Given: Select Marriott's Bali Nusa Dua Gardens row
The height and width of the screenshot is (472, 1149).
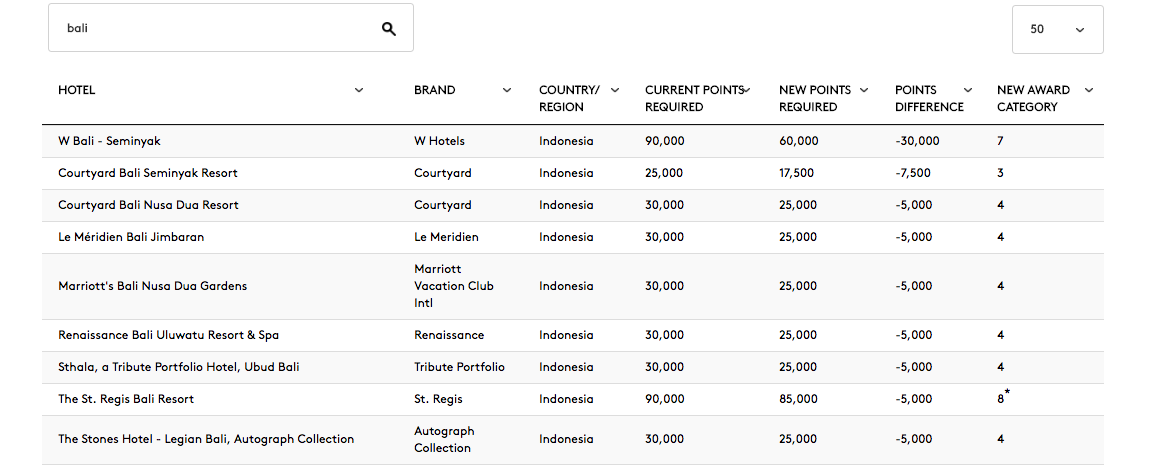Looking at the screenshot, I should pos(573,287).
